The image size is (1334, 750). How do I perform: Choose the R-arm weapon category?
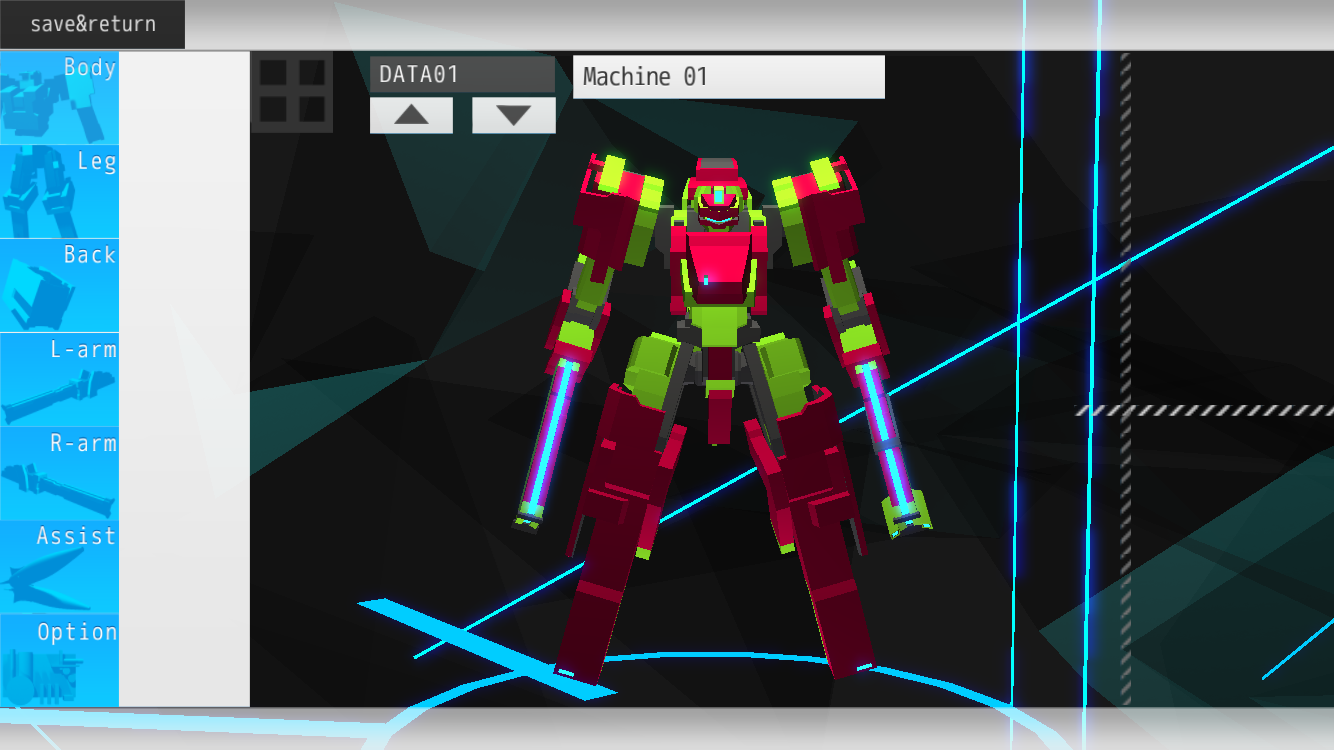point(59,473)
